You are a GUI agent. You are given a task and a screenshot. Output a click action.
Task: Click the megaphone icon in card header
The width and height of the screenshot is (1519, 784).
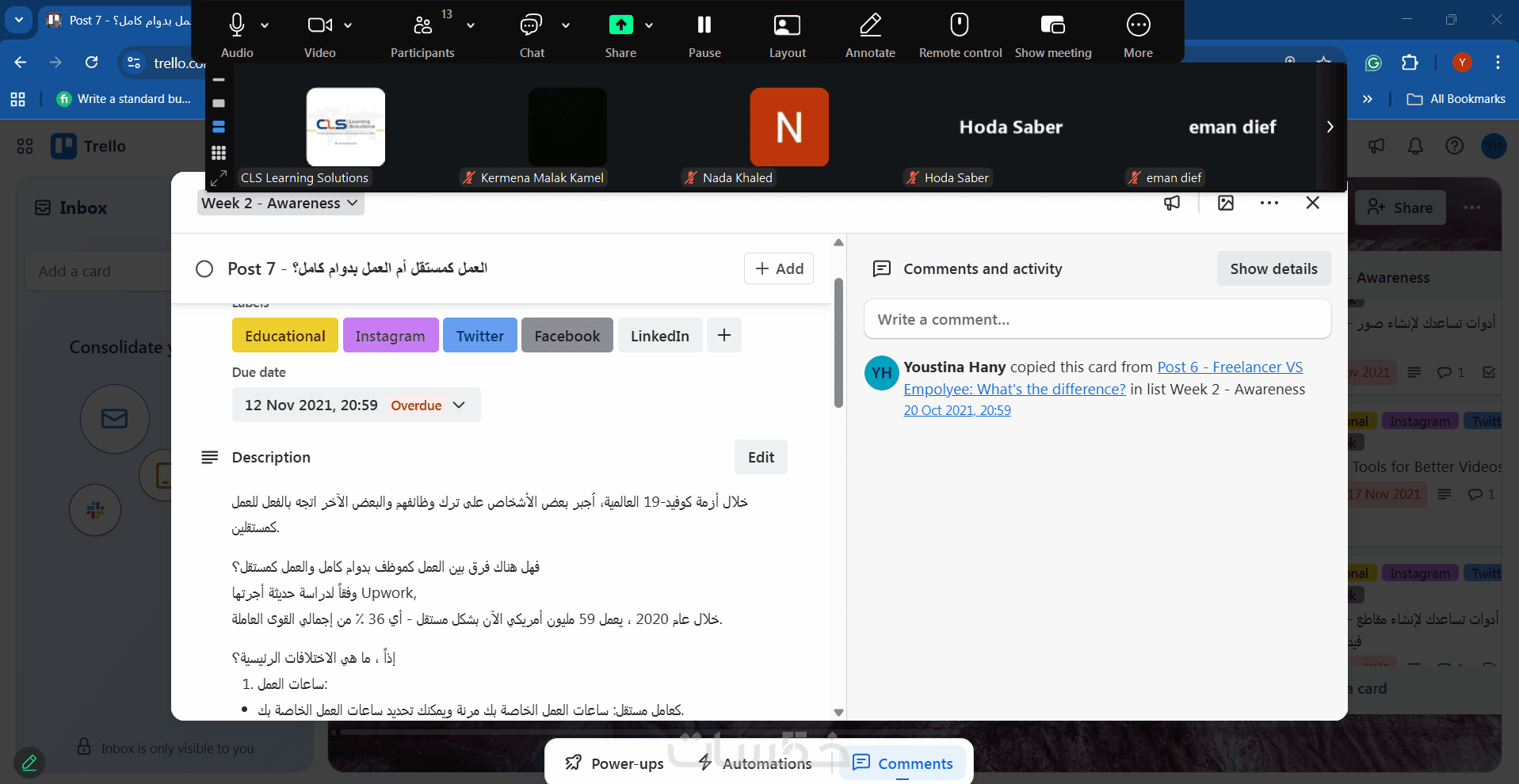point(1172,204)
